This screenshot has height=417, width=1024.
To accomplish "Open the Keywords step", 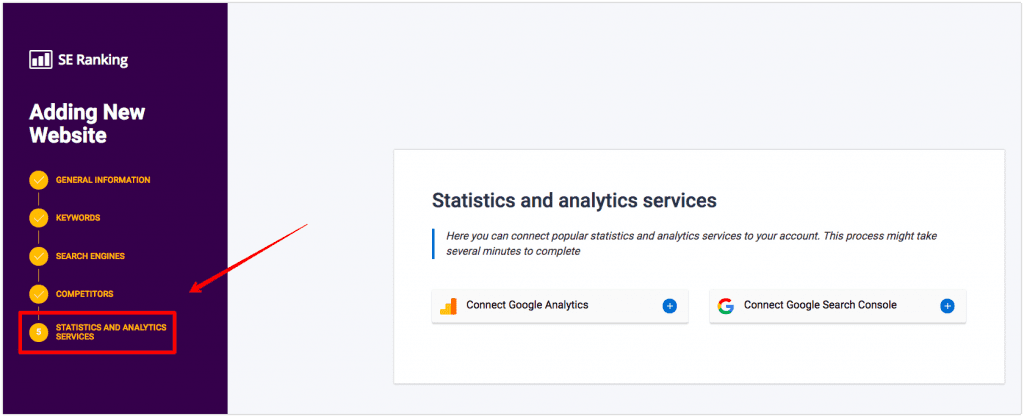I will tap(78, 218).
